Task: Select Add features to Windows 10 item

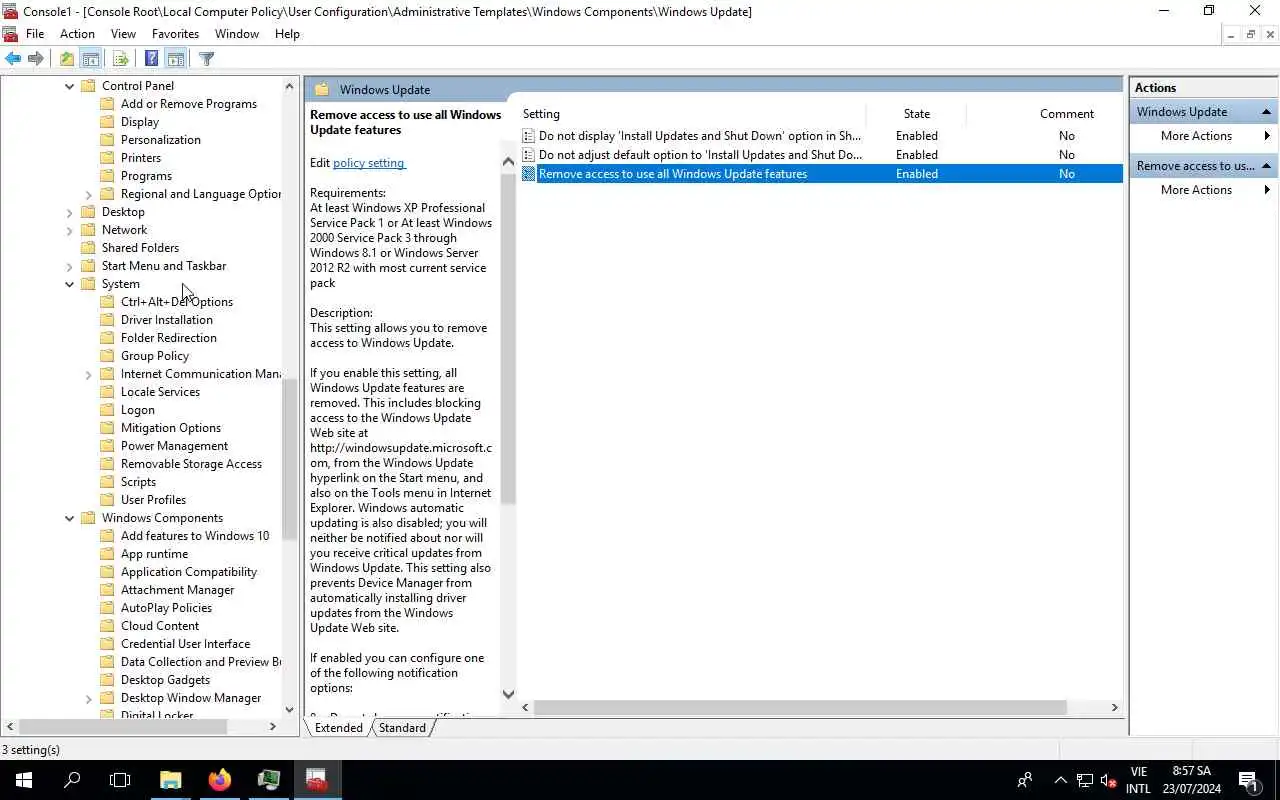Action: pos(195,536)
